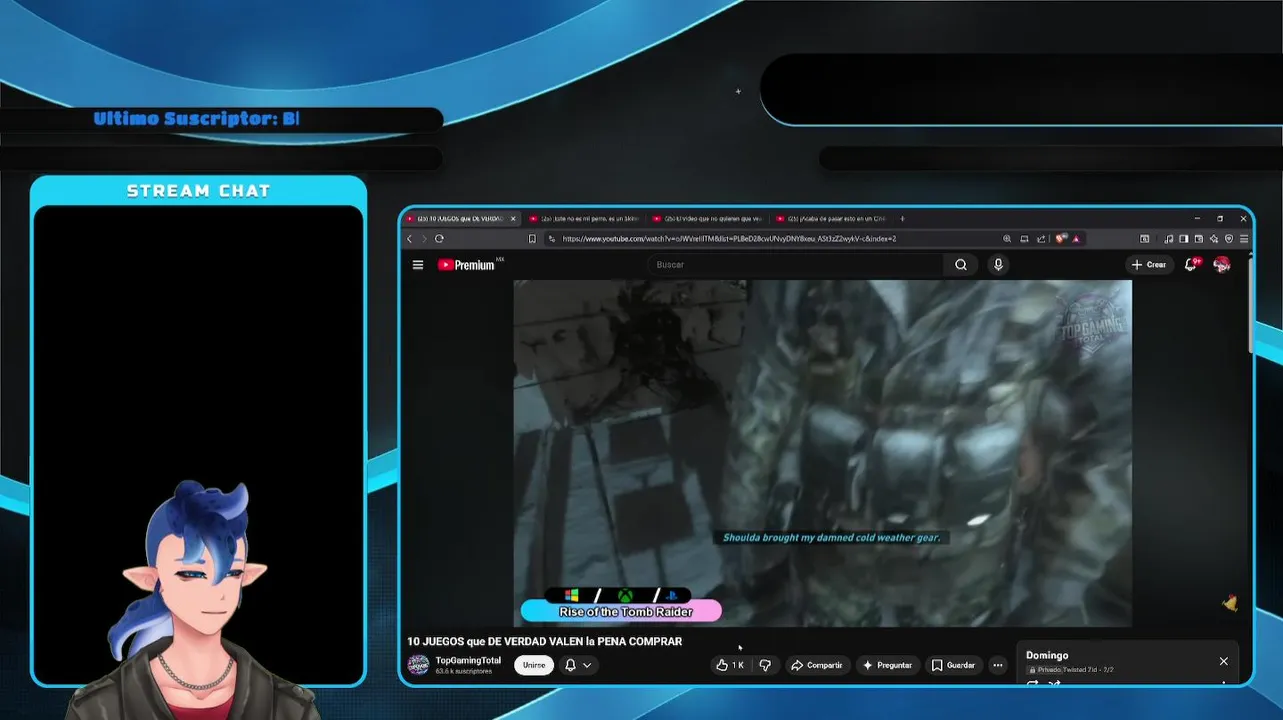Click the share icon in the address bar
Viewport: 1283px width, 720px height.
(x=1041, y=239)
